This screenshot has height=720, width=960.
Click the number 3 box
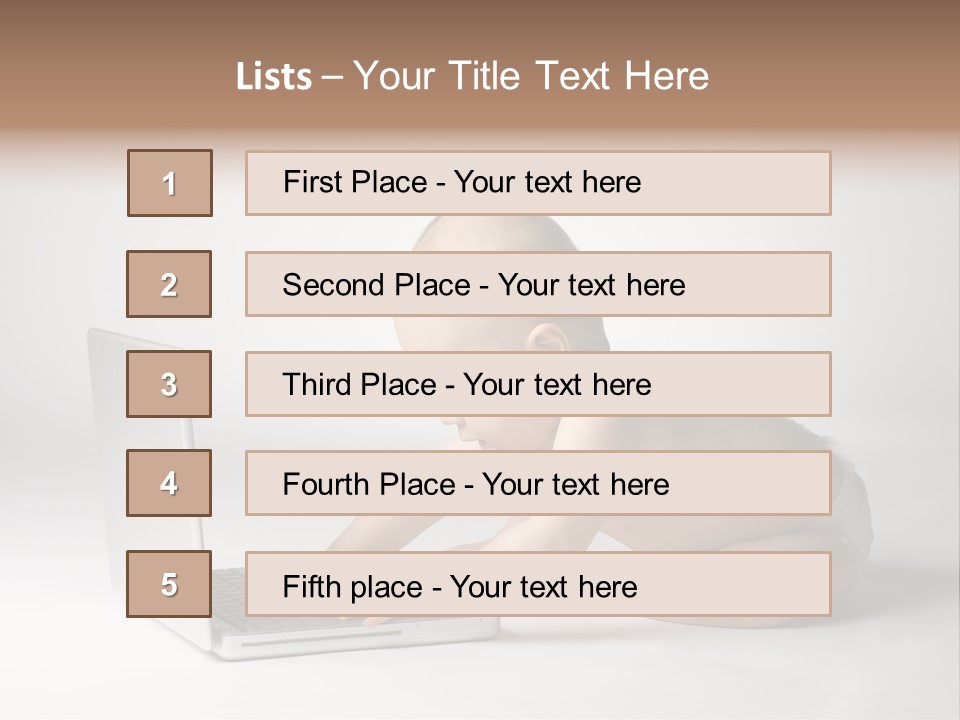(169, 384)
